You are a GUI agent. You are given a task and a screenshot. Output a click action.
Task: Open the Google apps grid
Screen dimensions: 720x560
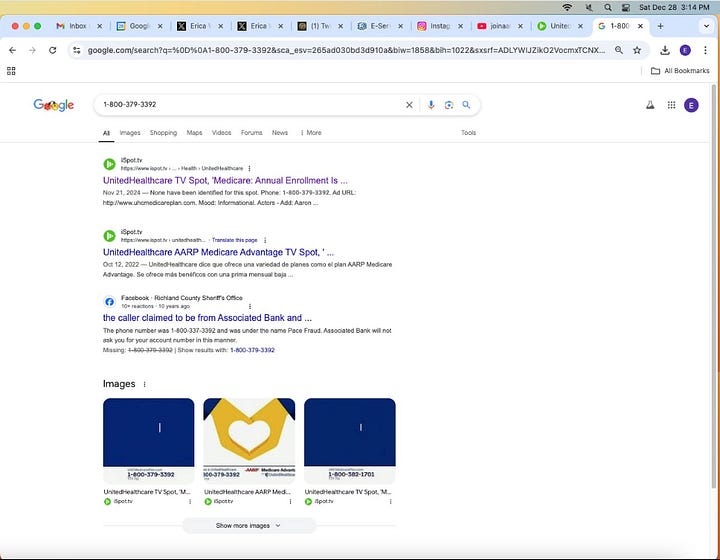671,105
